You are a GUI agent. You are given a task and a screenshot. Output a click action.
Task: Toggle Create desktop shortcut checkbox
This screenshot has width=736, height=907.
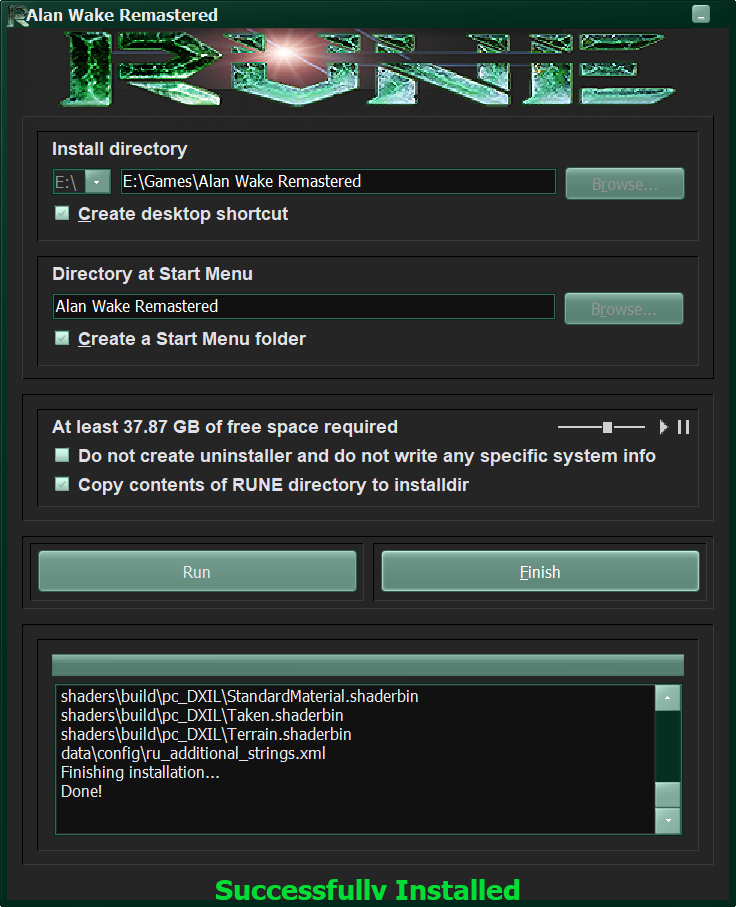[62, 213]
